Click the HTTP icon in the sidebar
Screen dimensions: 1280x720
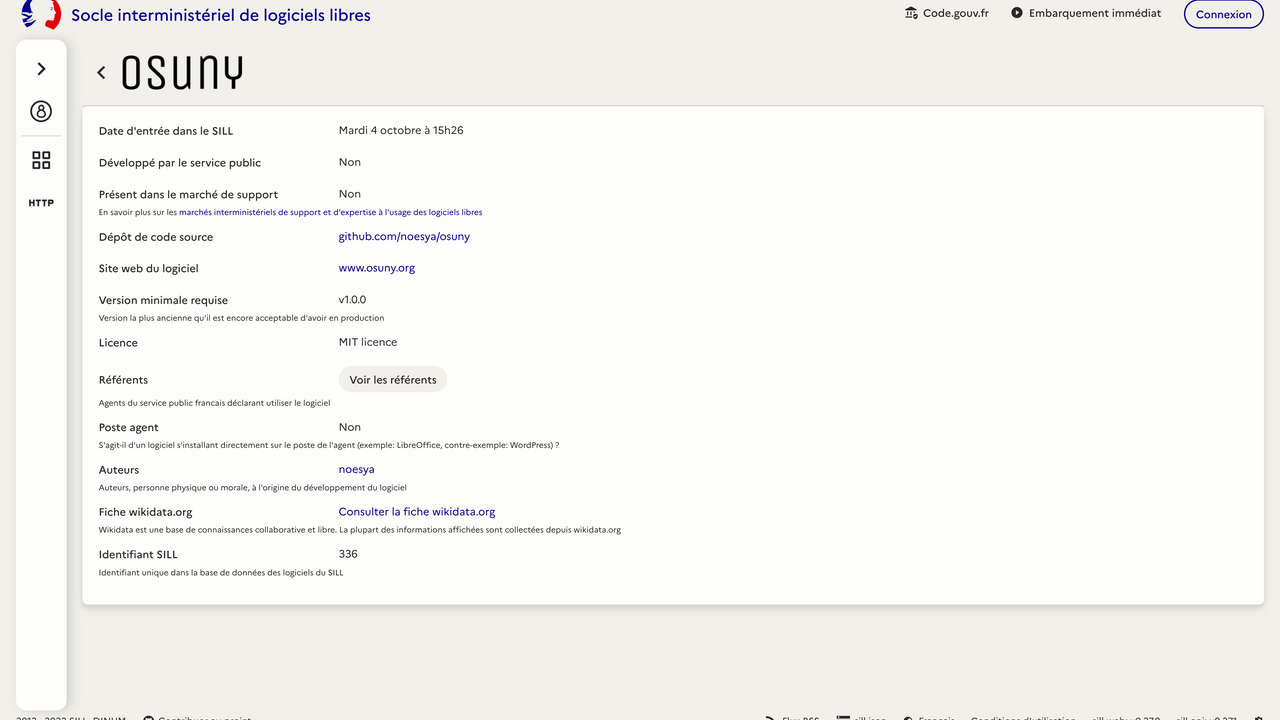(x=41, y=203)
